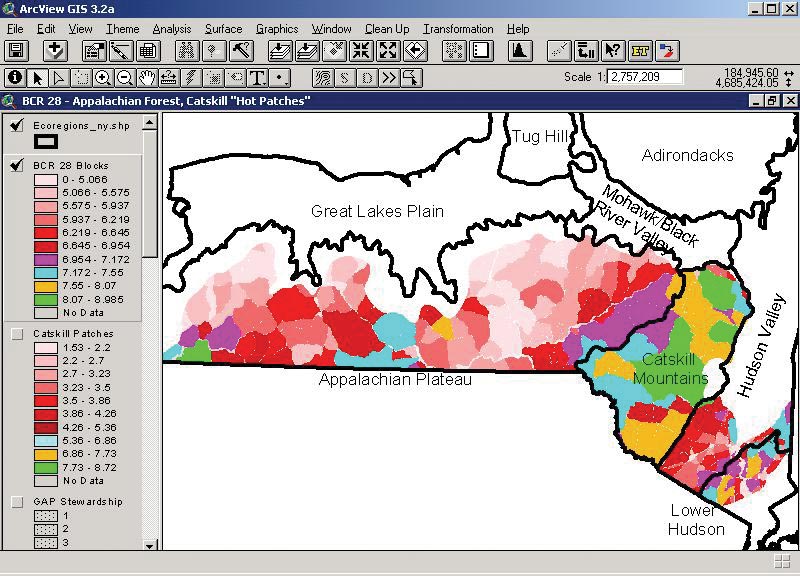The image size is (800, 576).
Task: Select the Draw Point dot tool
Action: pyautogui.click(x=280, y=78)
